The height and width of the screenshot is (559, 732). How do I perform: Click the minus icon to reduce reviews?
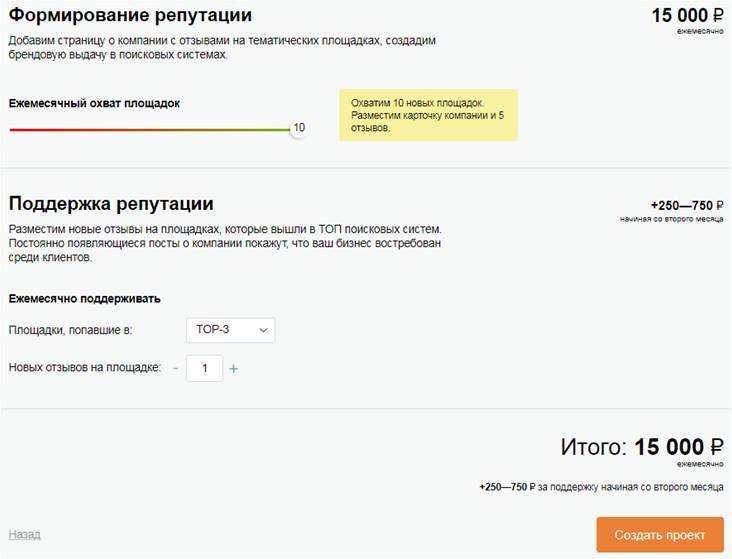pos(176,369)
